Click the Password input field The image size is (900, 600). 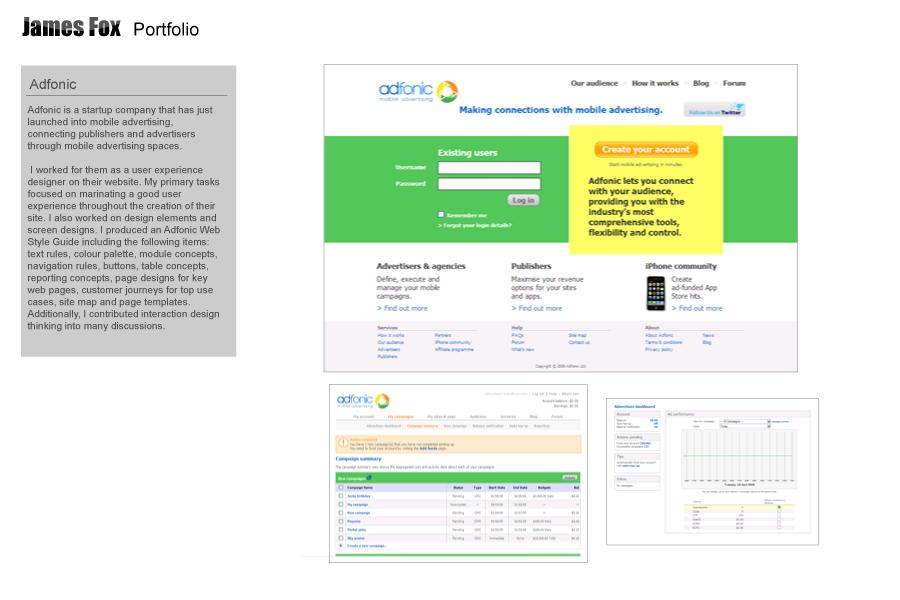click(x=489, y=184)
